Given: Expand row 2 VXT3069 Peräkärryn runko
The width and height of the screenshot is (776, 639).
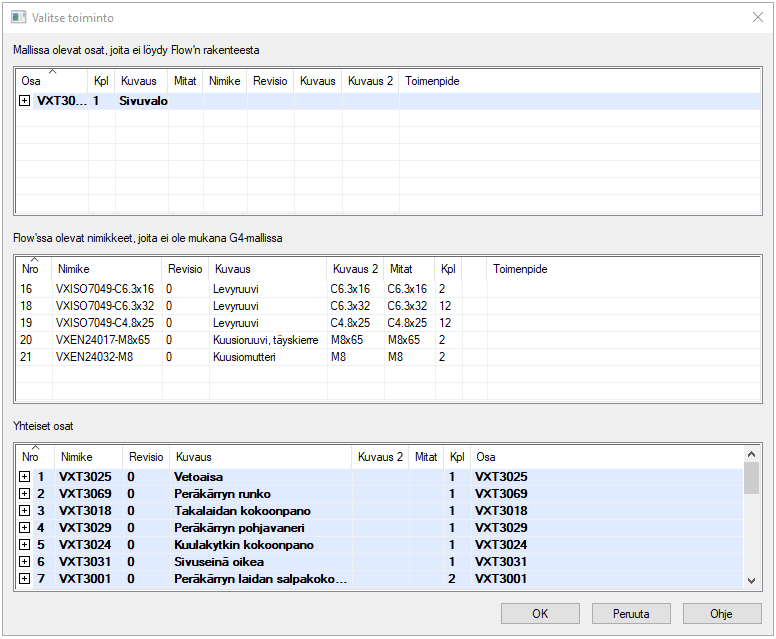Looking at the screenshot, I should point(25,494).
